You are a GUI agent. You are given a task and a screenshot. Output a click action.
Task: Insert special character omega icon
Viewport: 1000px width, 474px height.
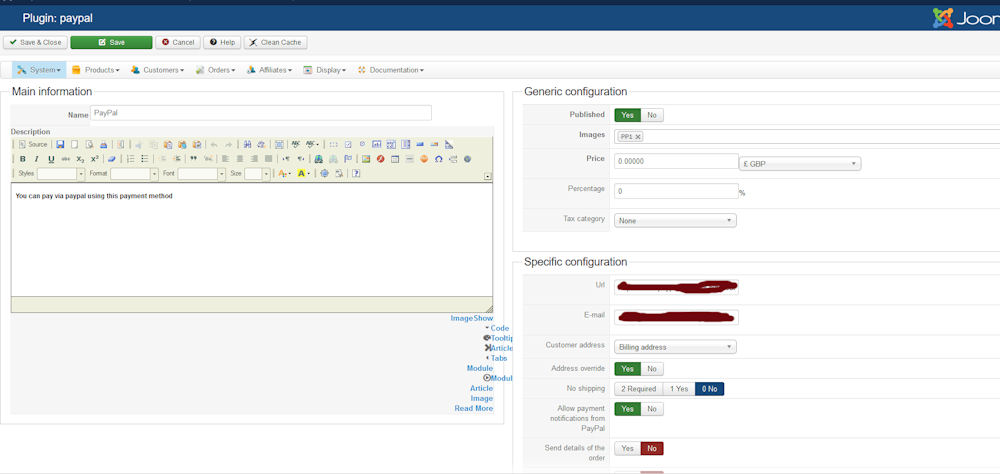pyautogui.click(x=439, y=159)
